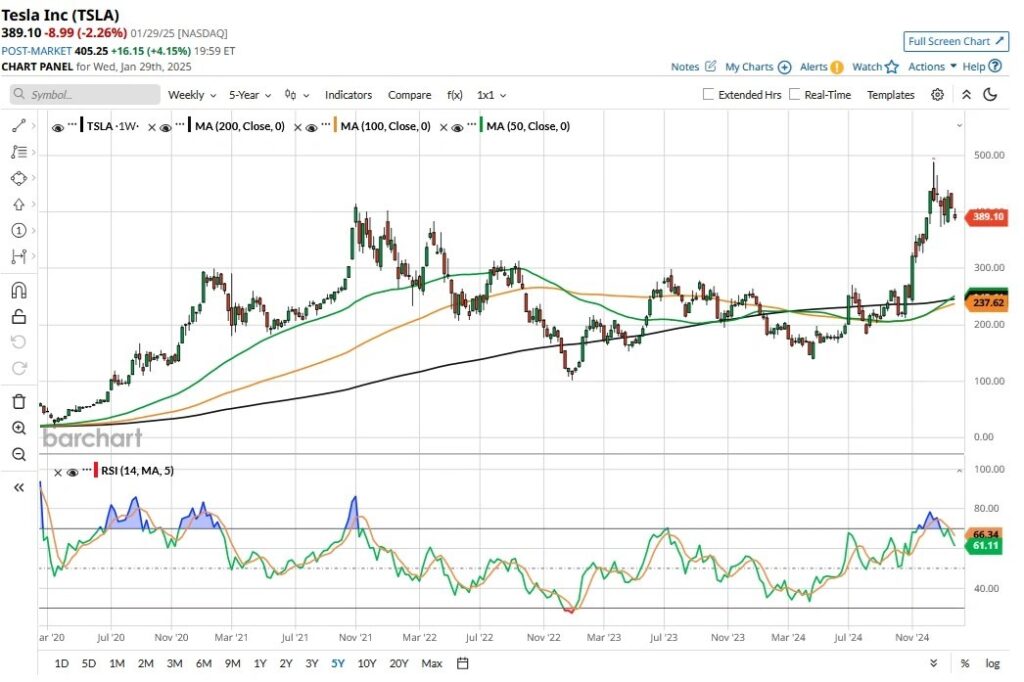Select the 1Y time range tab

260,663
